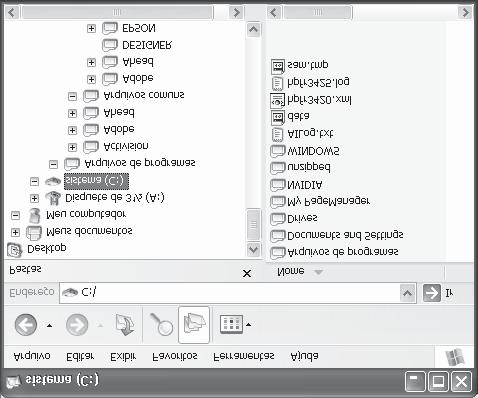Select the hpfr3420.xml file icon
Screen dimensions: 478x398
click(277, 100)
